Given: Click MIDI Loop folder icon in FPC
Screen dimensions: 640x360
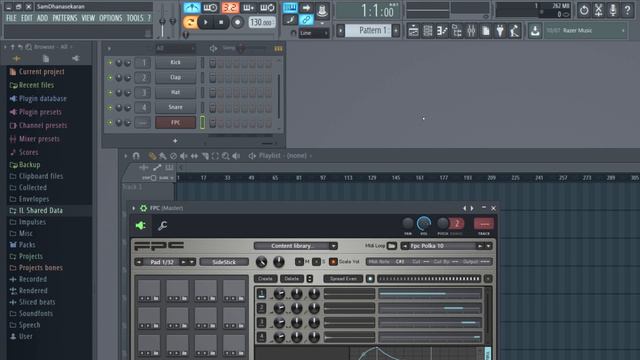Looking at the screenshot, I should tap(391, 246).
